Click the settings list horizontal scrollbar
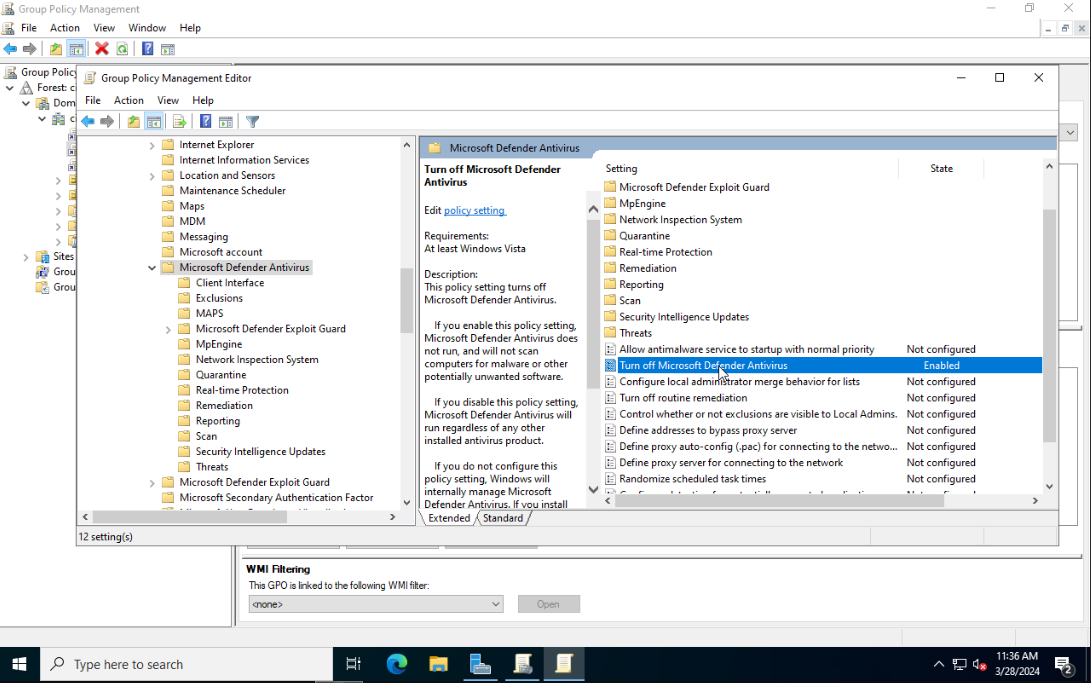 click(779, 501)
